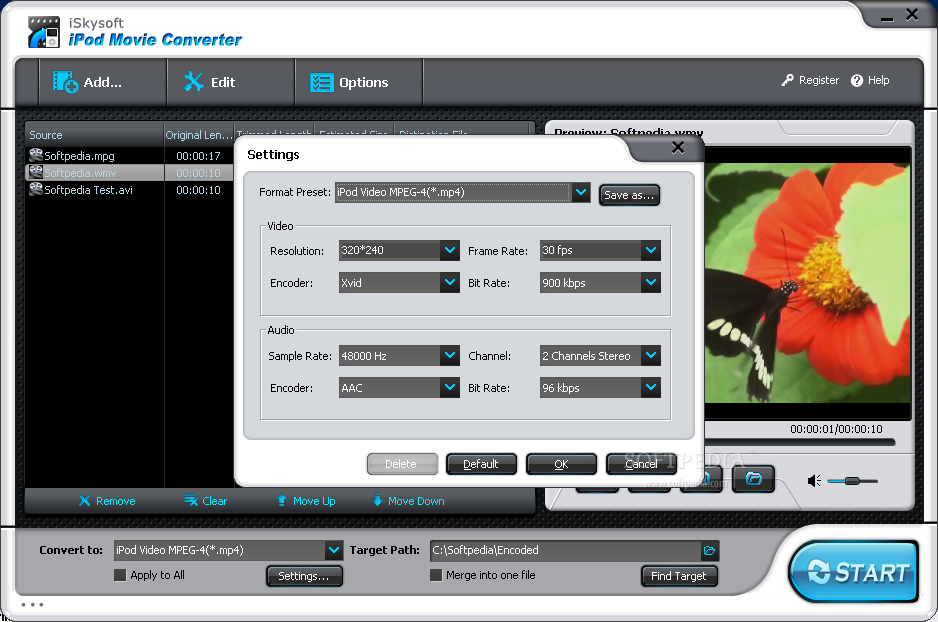Viewport: 938px width, 622px height.
Task: Start conversion with START button
Action: [854, 571]
